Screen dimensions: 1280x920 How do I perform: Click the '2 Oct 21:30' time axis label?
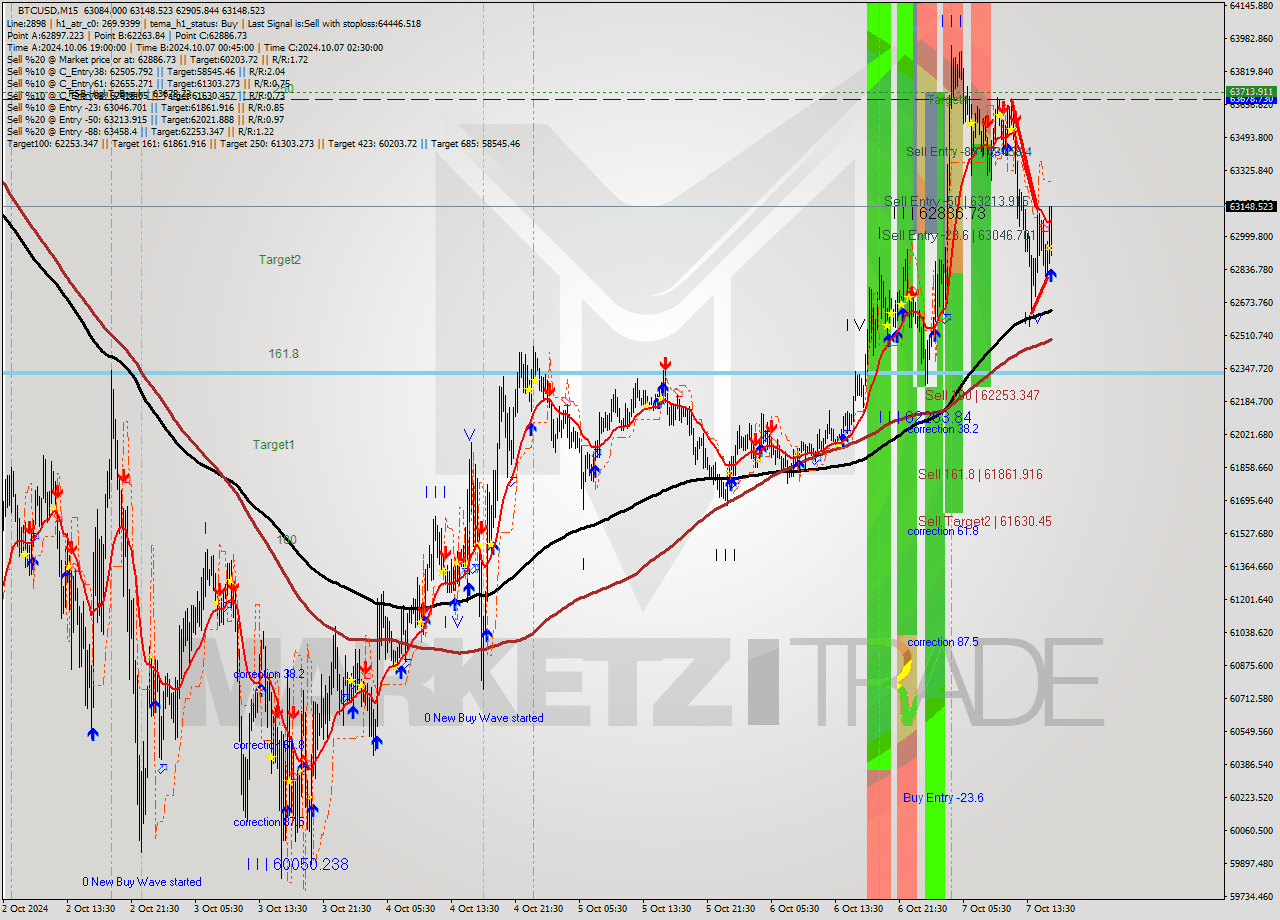156,909
